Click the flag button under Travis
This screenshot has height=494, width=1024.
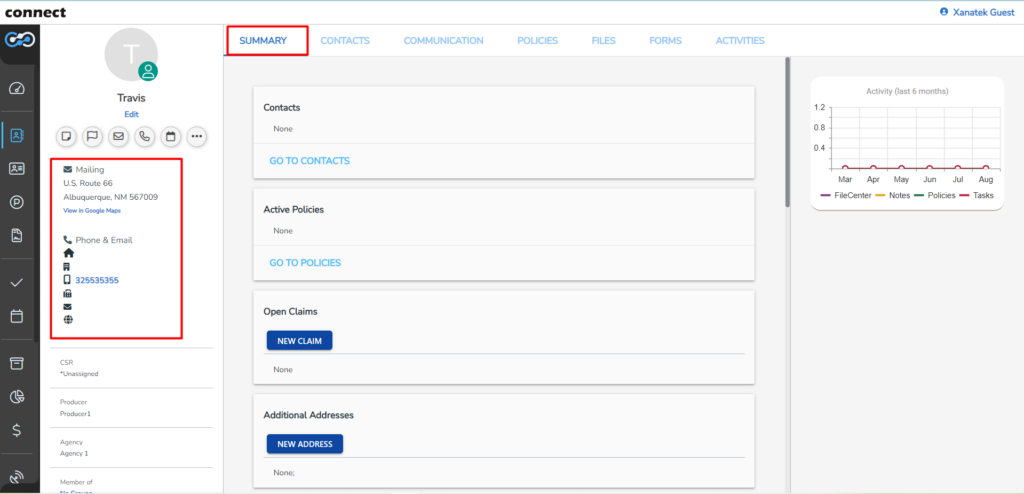point(92,137)
